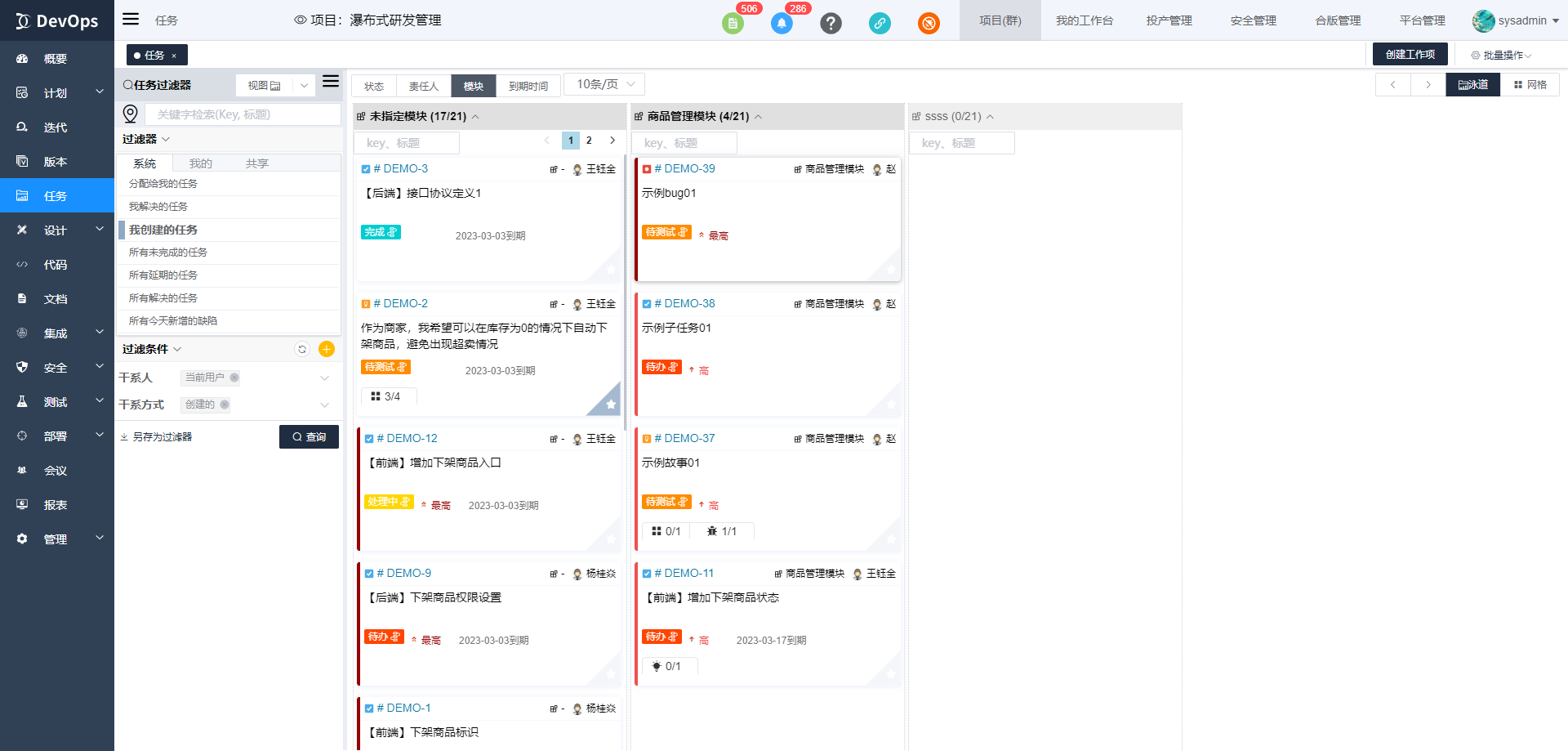This screenshot has width=1568, height=751.
Task: Toggle the hamburger sidebar menu icon
Action: click(131, 20)
